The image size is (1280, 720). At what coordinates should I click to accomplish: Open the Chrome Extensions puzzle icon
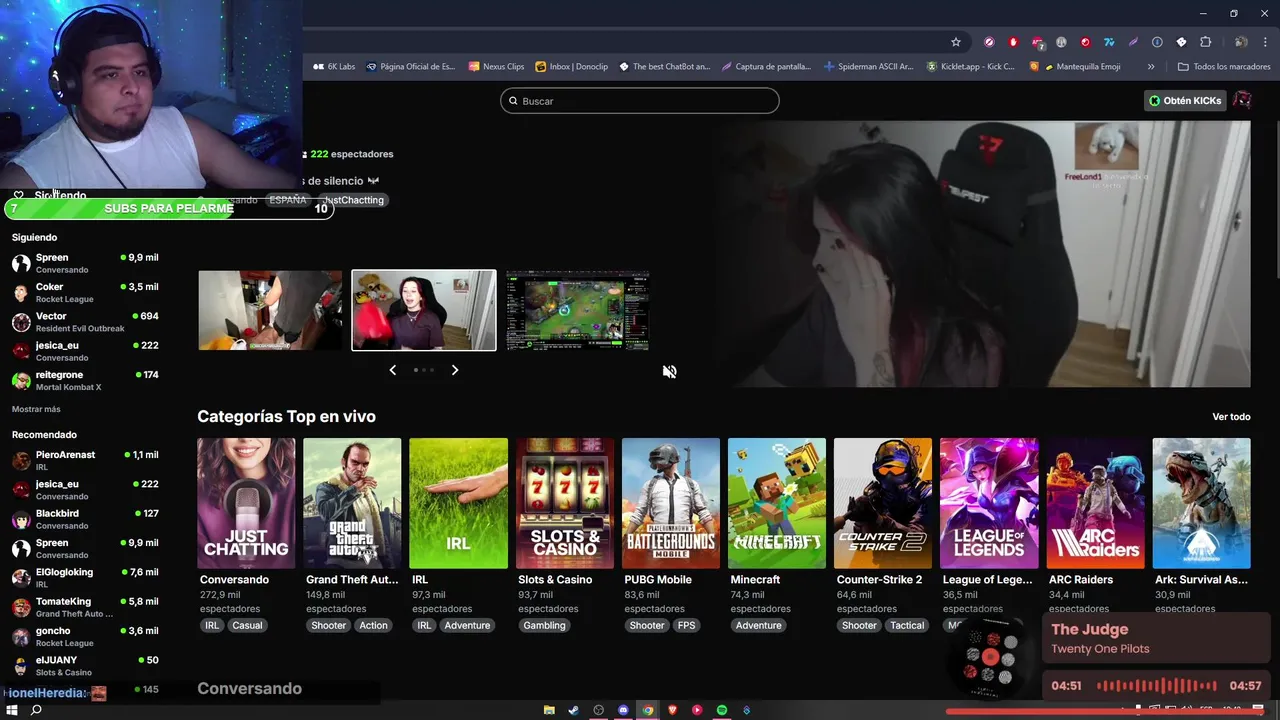pyautogui.click(x=1205, y=42)
